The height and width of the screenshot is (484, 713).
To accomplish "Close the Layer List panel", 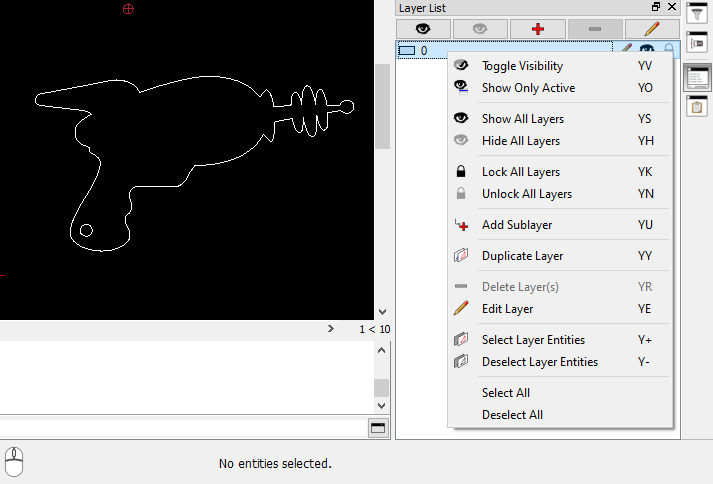I will [672, 7].
